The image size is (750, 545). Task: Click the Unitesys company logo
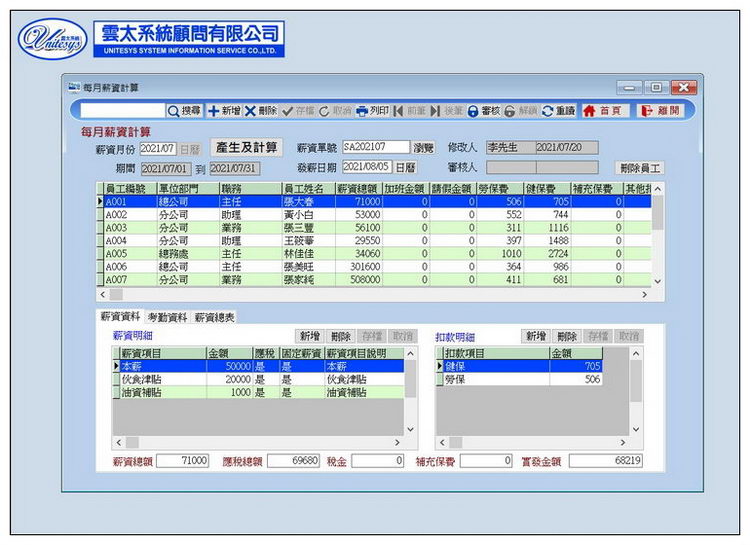pyautogui.click(x=53, y=39)
